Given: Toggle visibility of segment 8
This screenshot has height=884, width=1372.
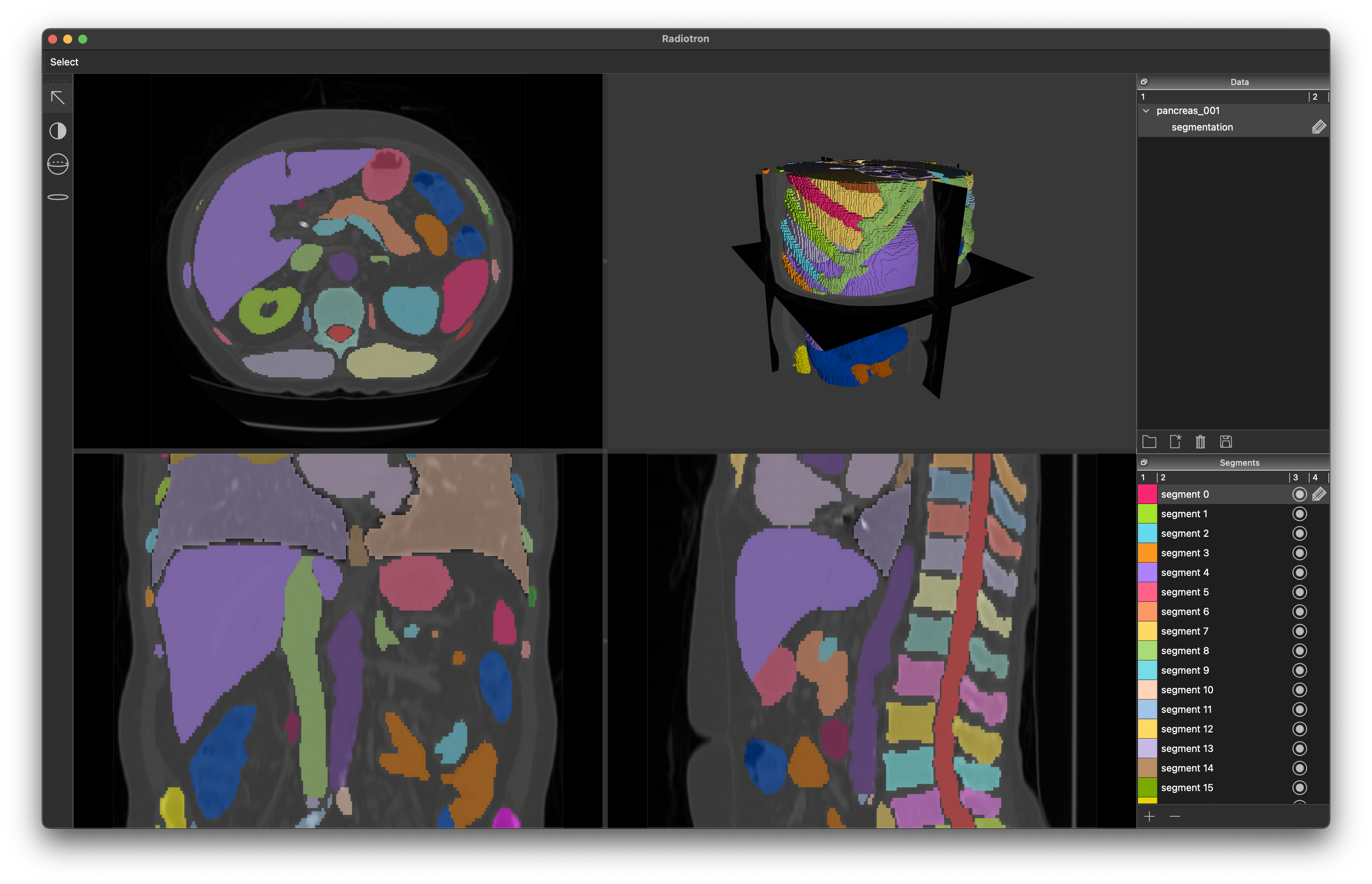Looking at the screenshot, I should point(1299,650).
